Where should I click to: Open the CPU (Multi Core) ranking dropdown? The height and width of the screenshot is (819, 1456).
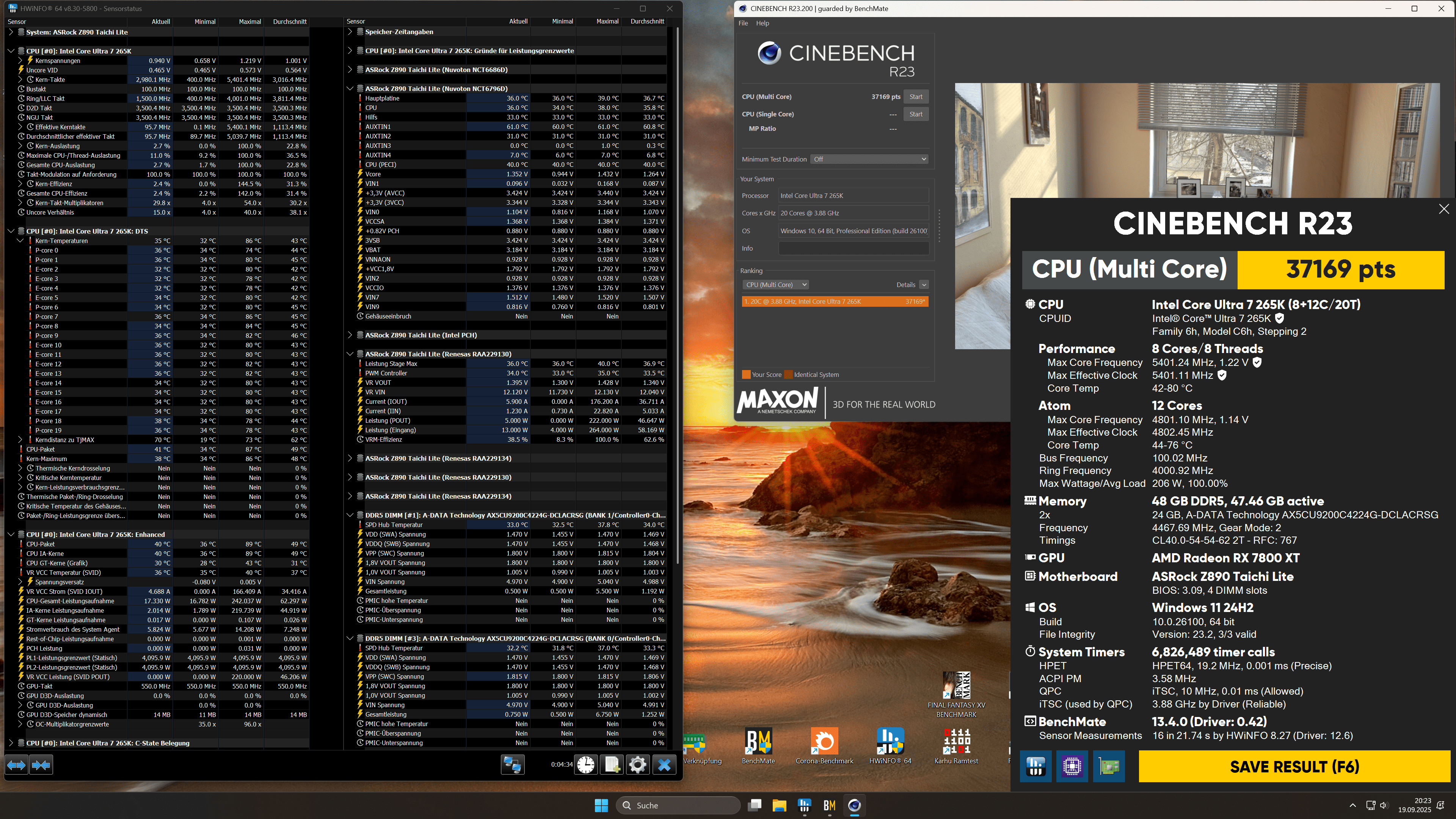(775, 285)
